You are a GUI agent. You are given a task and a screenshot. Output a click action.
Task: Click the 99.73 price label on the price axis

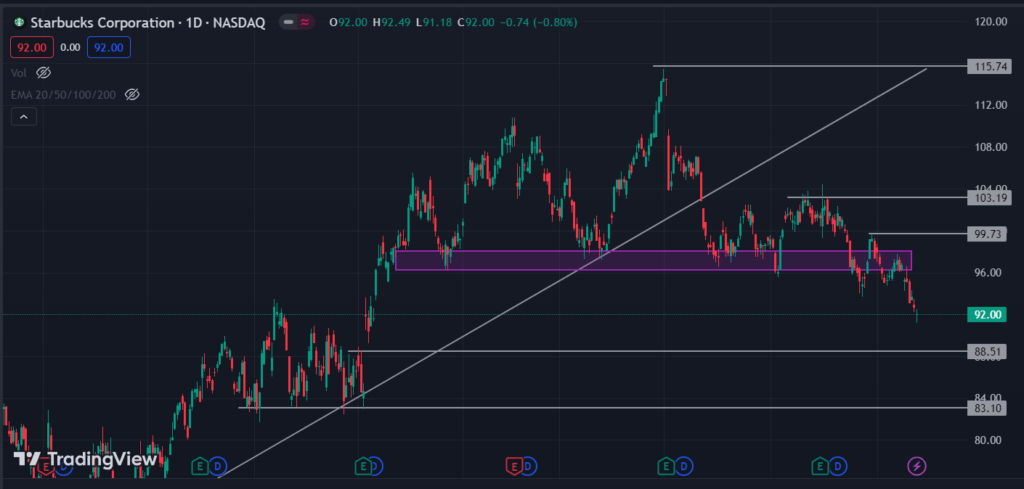[987, 234]
